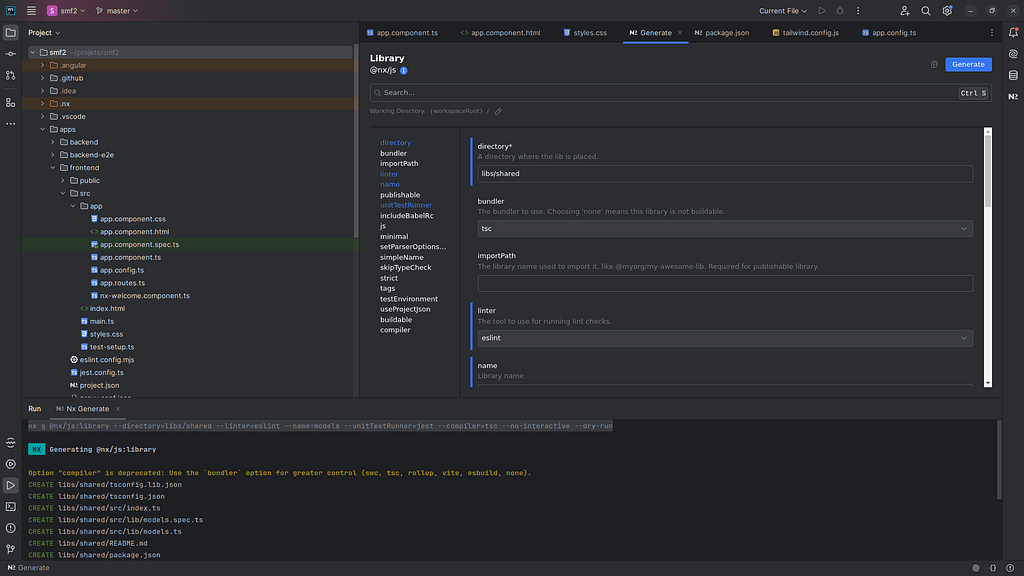Screen dimensions: 1024x576
Task: Open the Current File run configuration dropdown
Action: coord(782,10)
